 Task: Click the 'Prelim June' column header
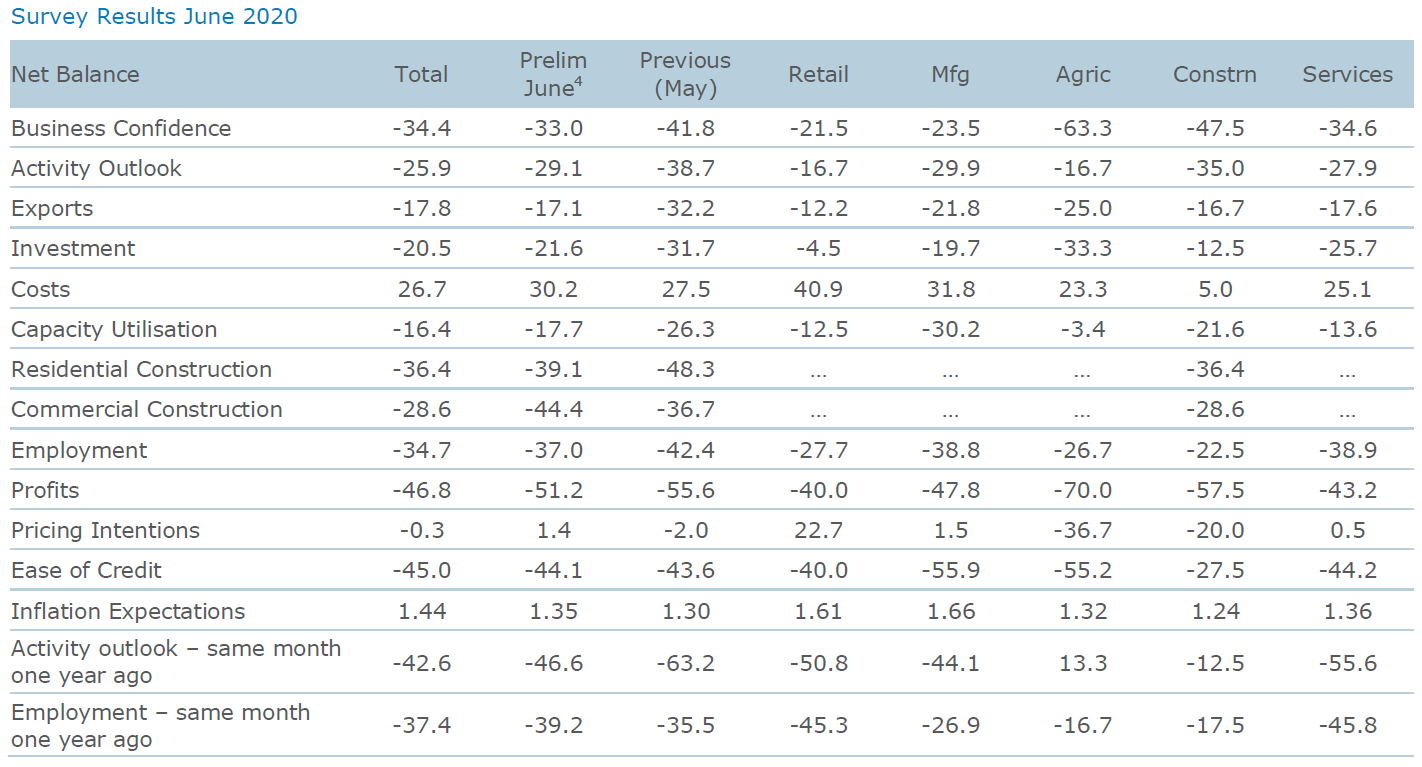[x=553, y=75]
